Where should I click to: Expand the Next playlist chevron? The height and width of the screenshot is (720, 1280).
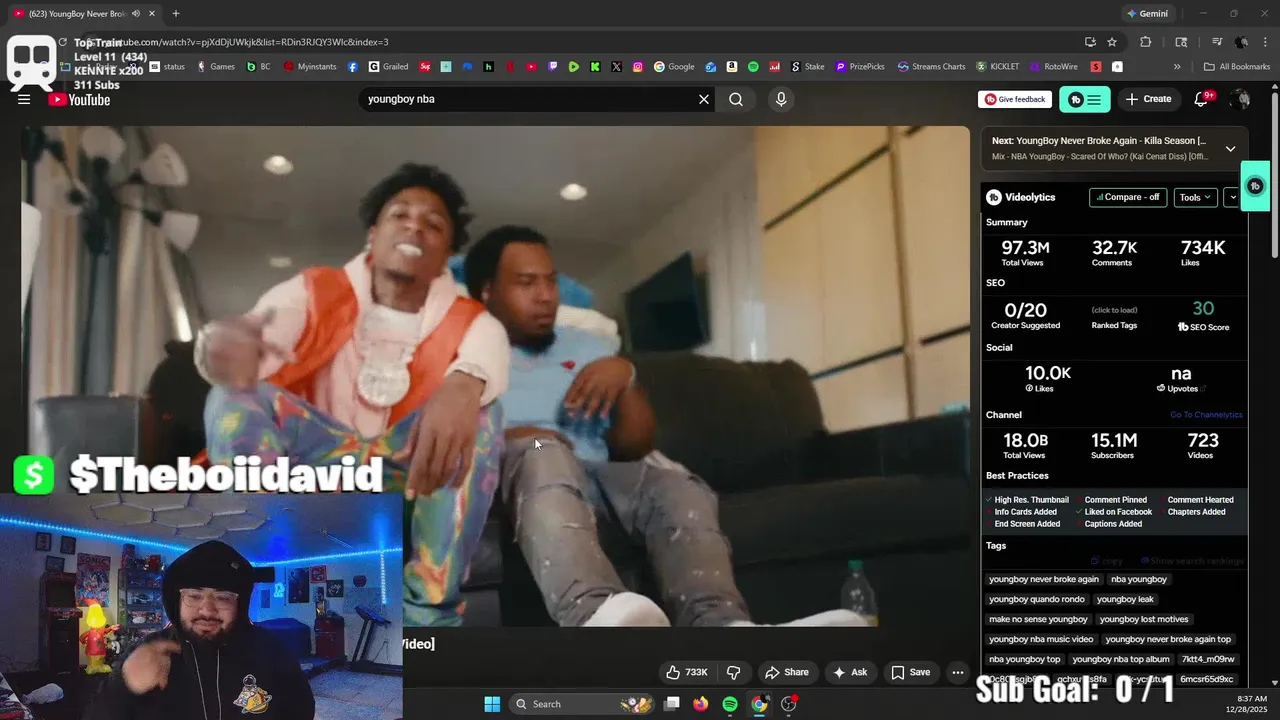[1230, 148]
